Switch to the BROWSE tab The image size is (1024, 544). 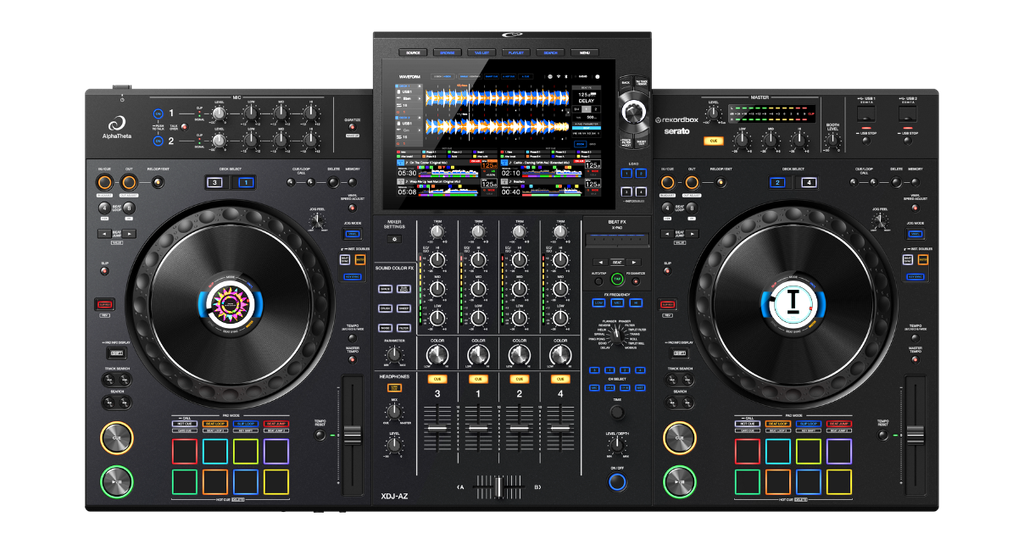(447, 52)
